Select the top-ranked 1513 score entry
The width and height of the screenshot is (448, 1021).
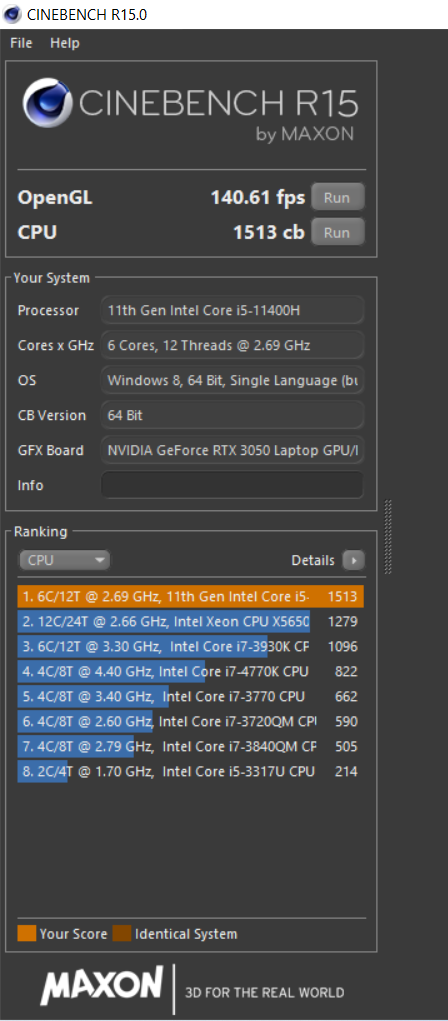pos(190,596)
